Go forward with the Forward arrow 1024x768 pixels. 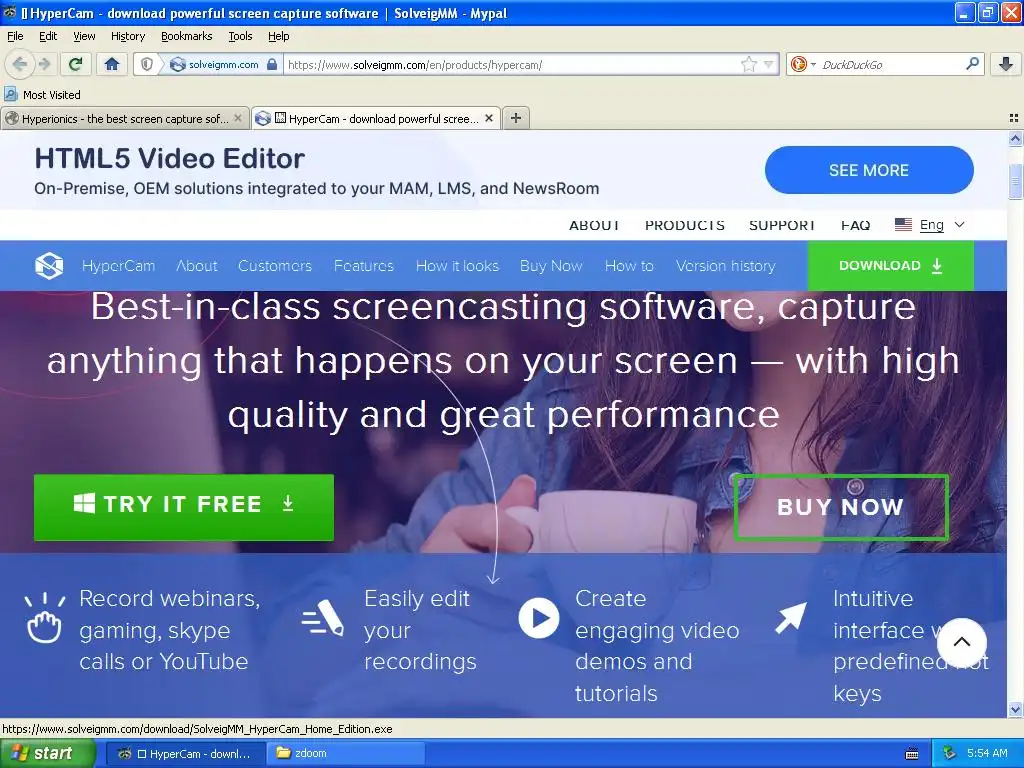click(44, 64)
